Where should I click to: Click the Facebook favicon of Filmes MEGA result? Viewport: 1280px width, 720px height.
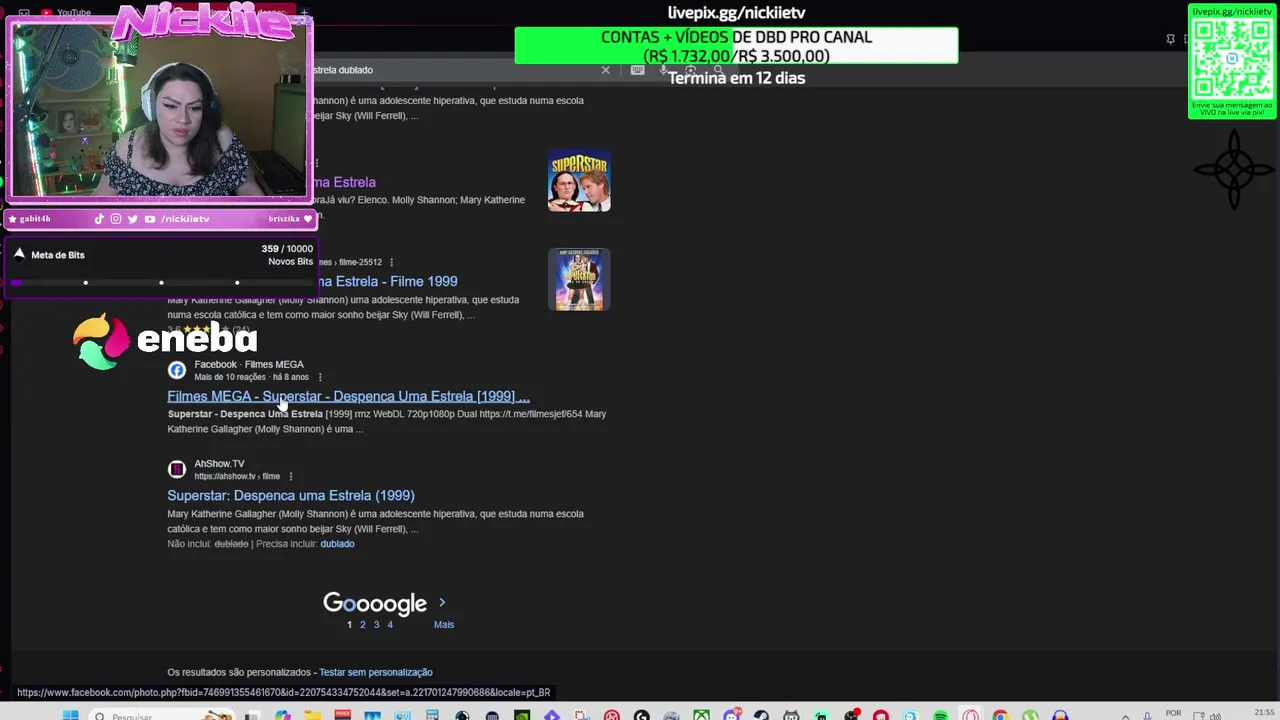click(177, 370)
